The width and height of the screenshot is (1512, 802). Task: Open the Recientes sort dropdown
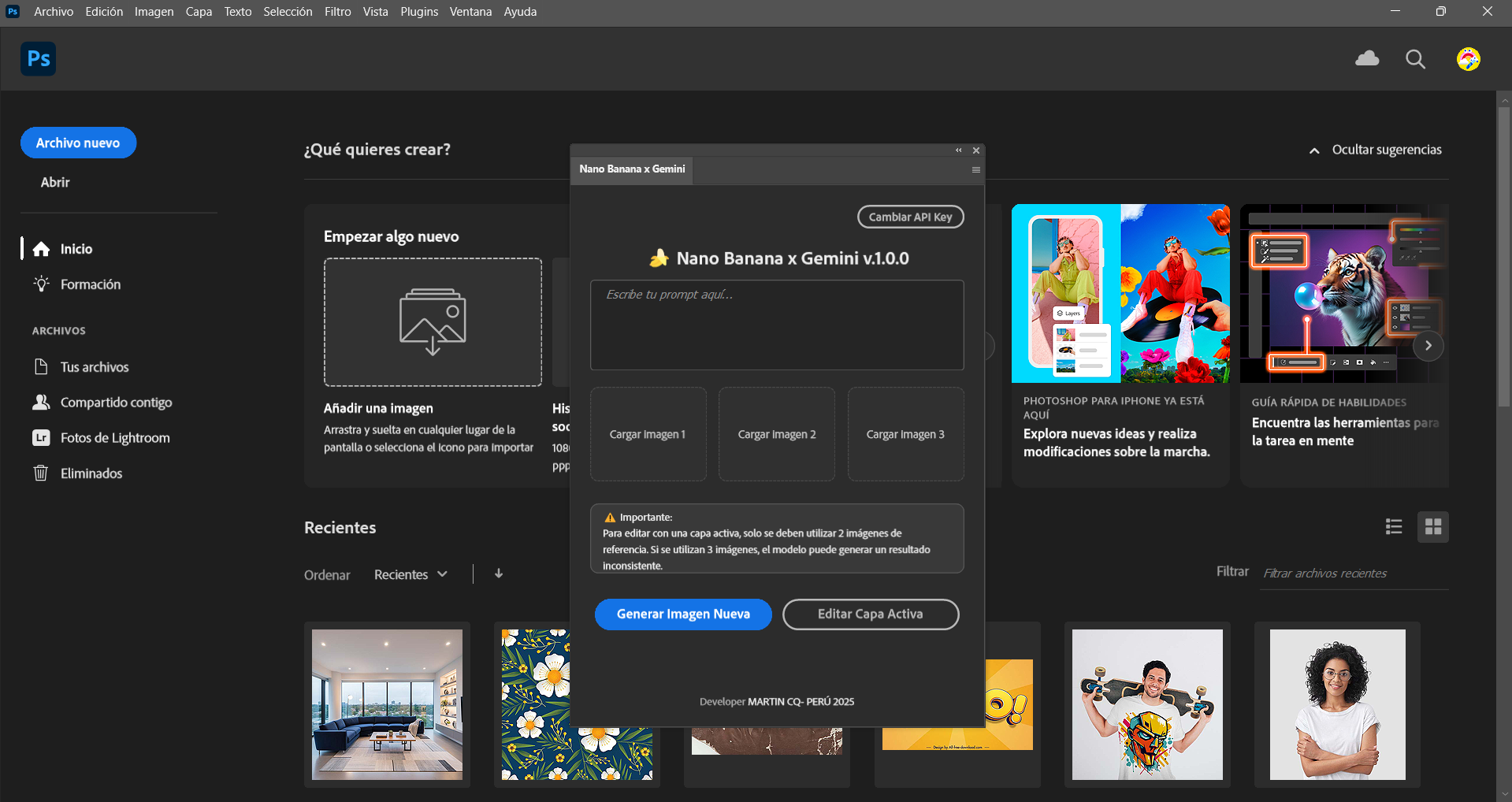click(411, 574)
